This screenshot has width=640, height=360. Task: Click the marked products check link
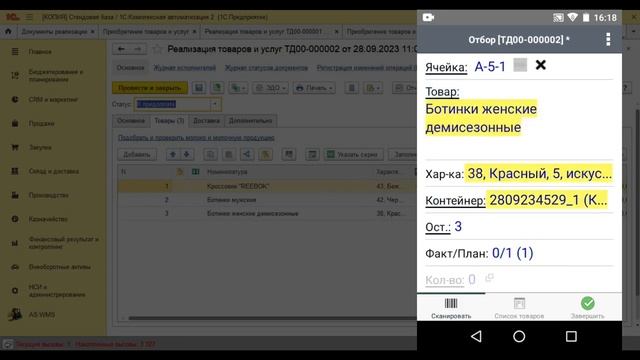tap(196, 138)
